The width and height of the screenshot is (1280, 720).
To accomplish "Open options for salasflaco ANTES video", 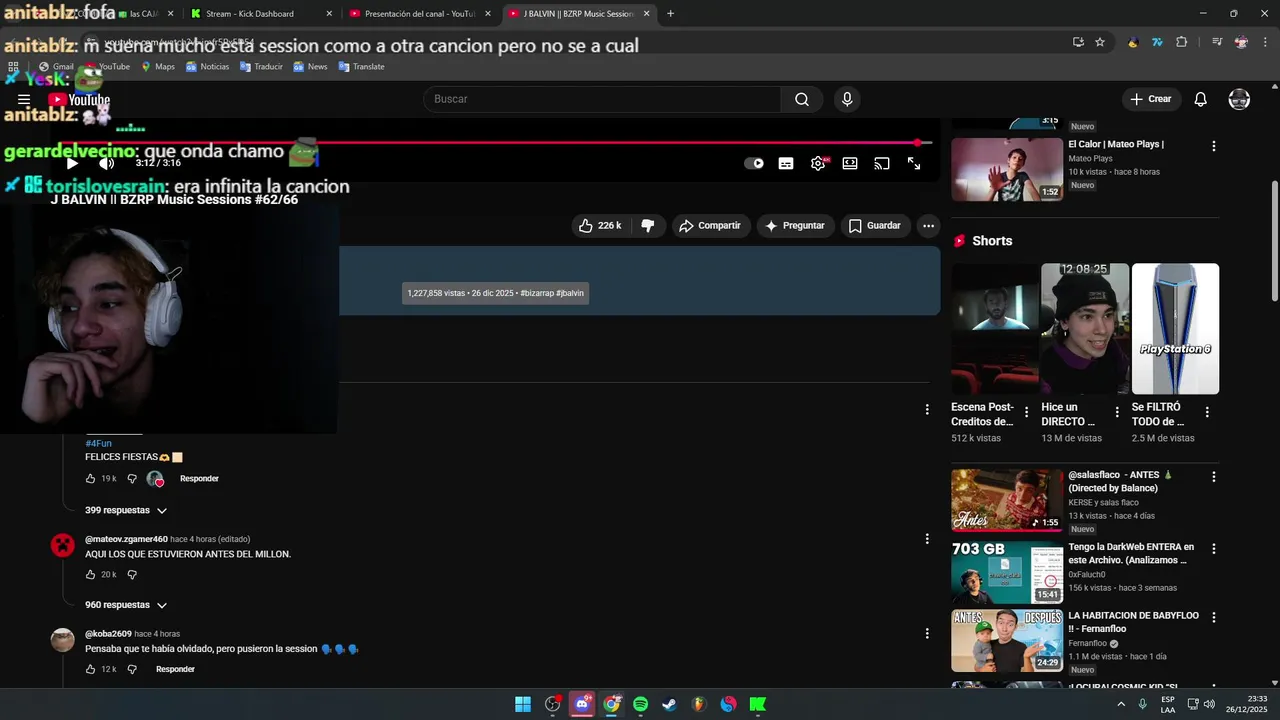I will 1214,477.
